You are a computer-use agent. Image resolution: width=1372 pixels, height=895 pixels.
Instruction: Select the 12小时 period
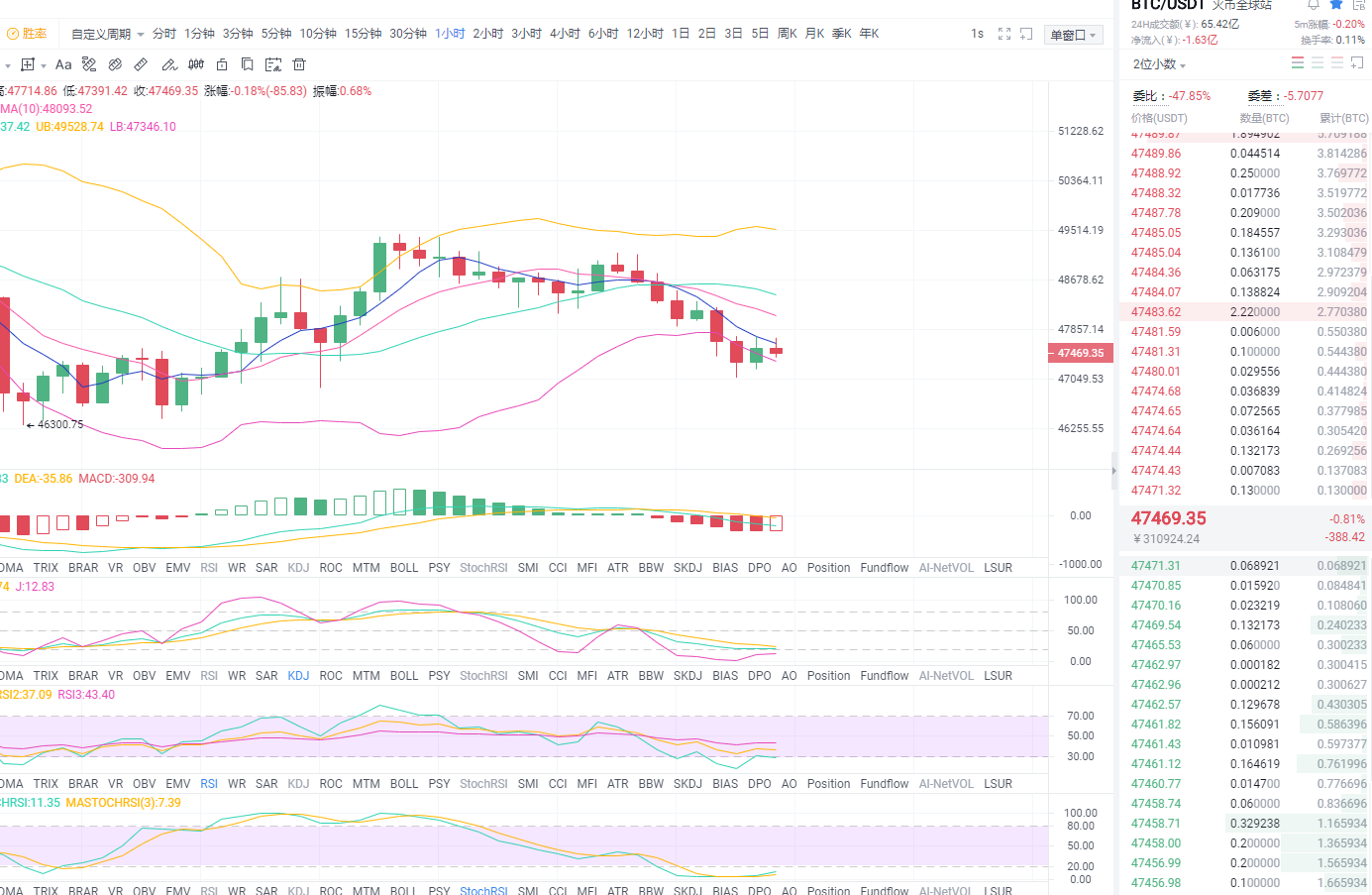(645, 34)
